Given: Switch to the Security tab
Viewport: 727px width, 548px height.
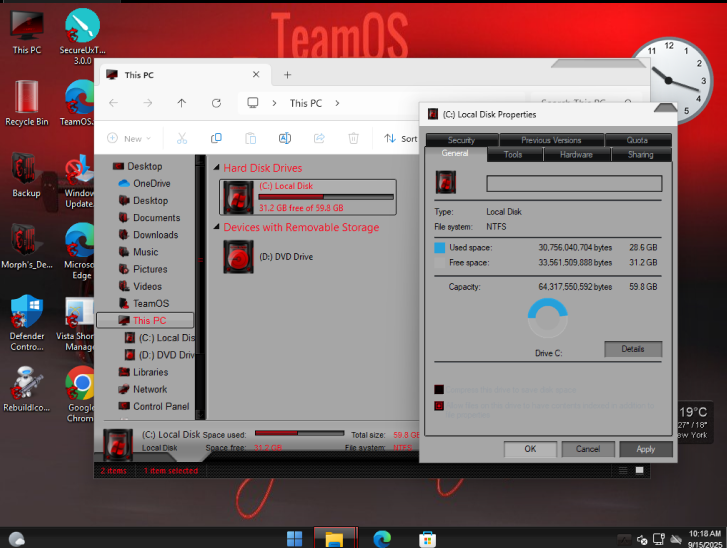Looking at the screenshot, I should [x=462, y=140].
